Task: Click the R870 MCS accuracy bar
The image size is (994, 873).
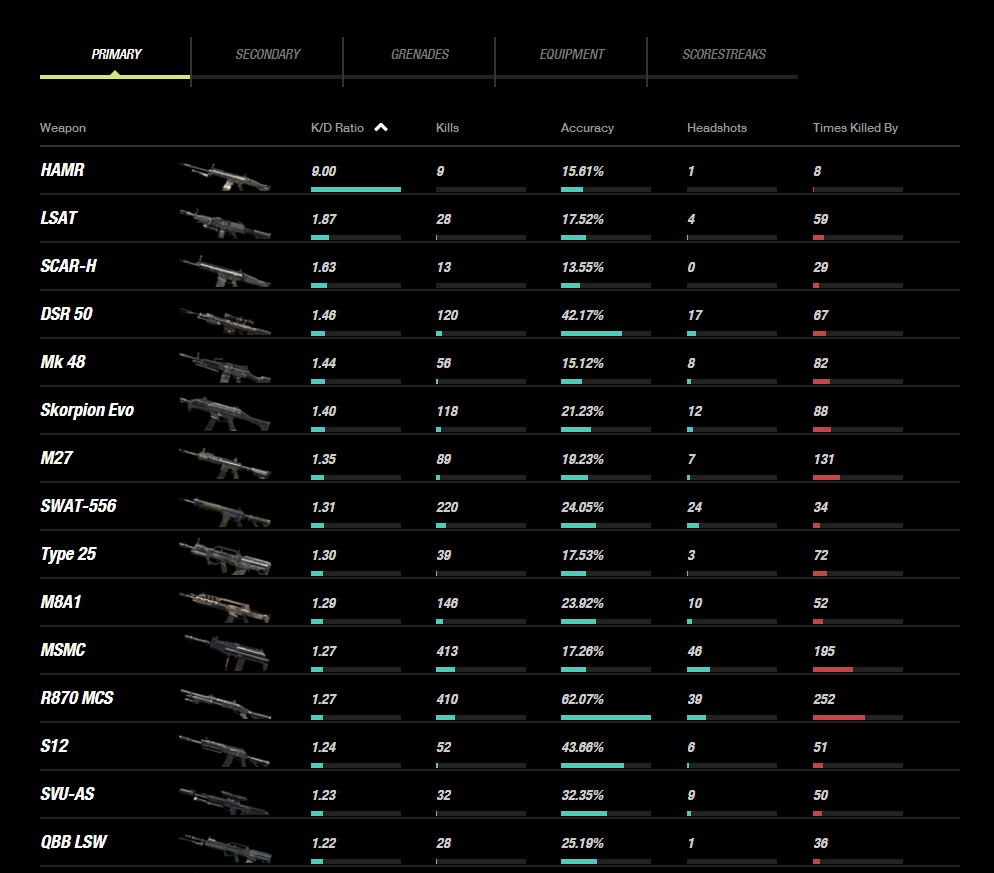Action: (605, 717)
